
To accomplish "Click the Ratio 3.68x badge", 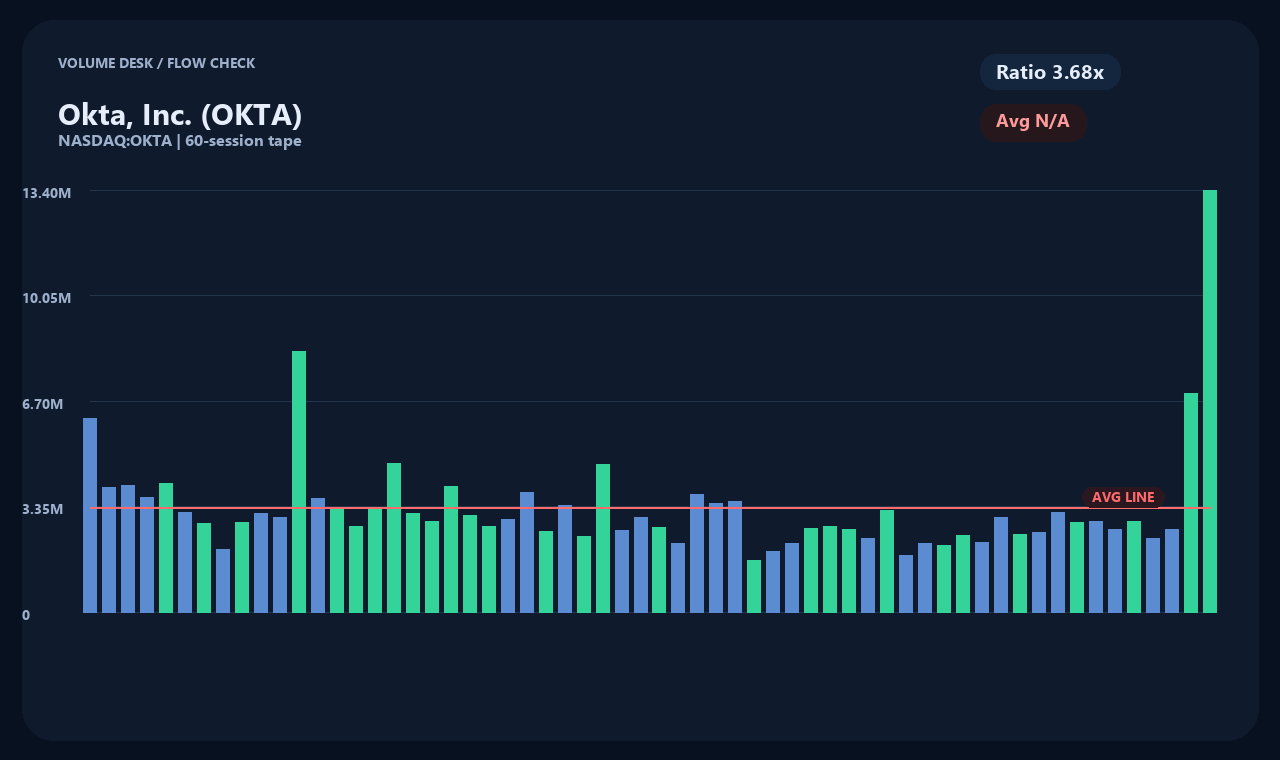I will (1050, 72).
